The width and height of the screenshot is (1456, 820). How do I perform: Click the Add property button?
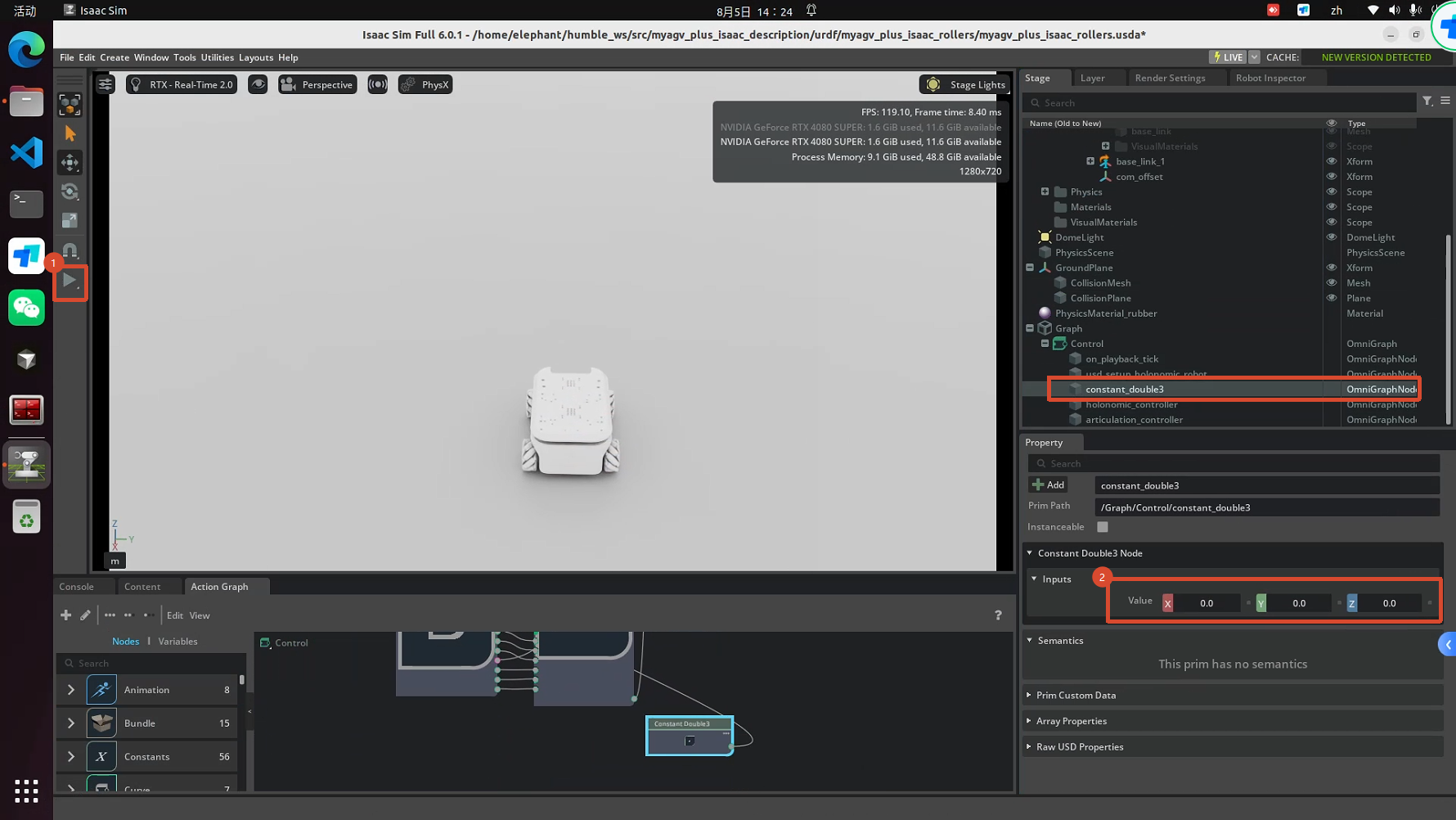tap(1048, 485)
